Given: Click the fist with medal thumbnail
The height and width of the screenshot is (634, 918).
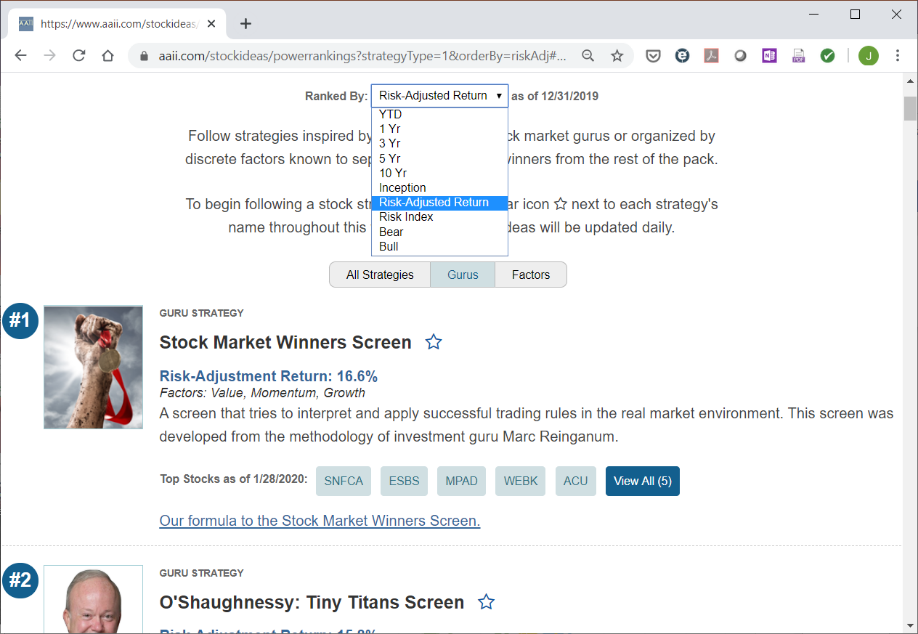Looking at the screenshot, I should coord(93,367).
